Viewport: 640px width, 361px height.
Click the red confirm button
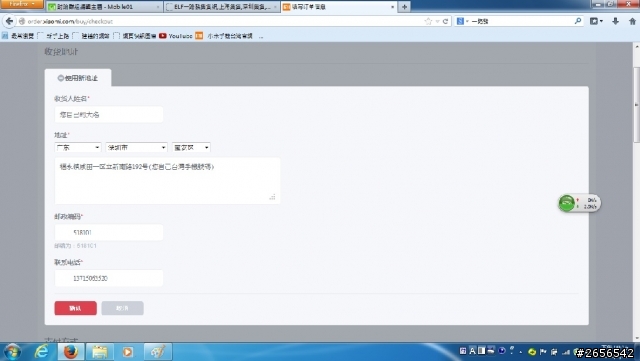pos(76,308)
